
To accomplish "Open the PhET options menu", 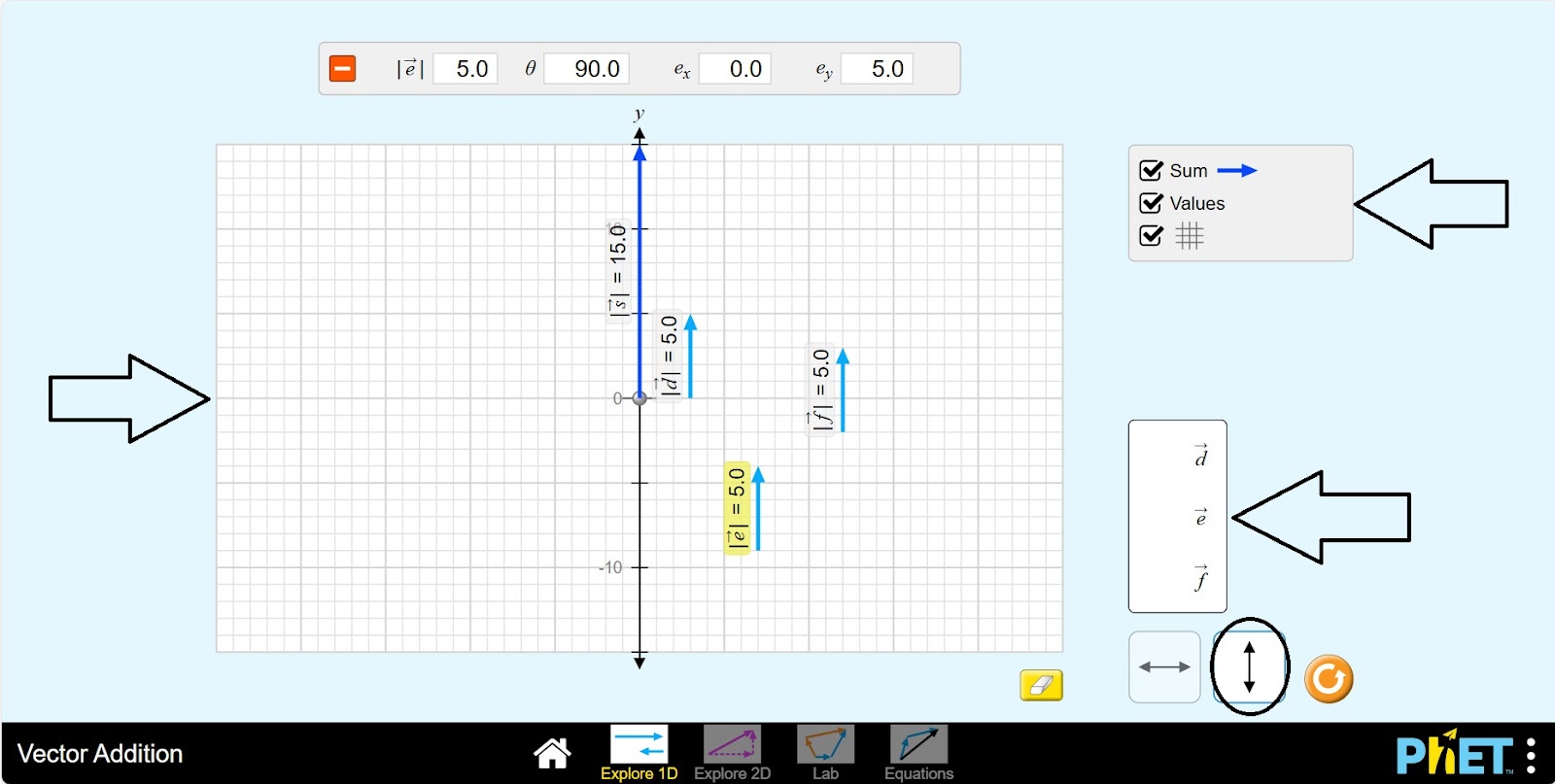I will (x=1531, y=755).
